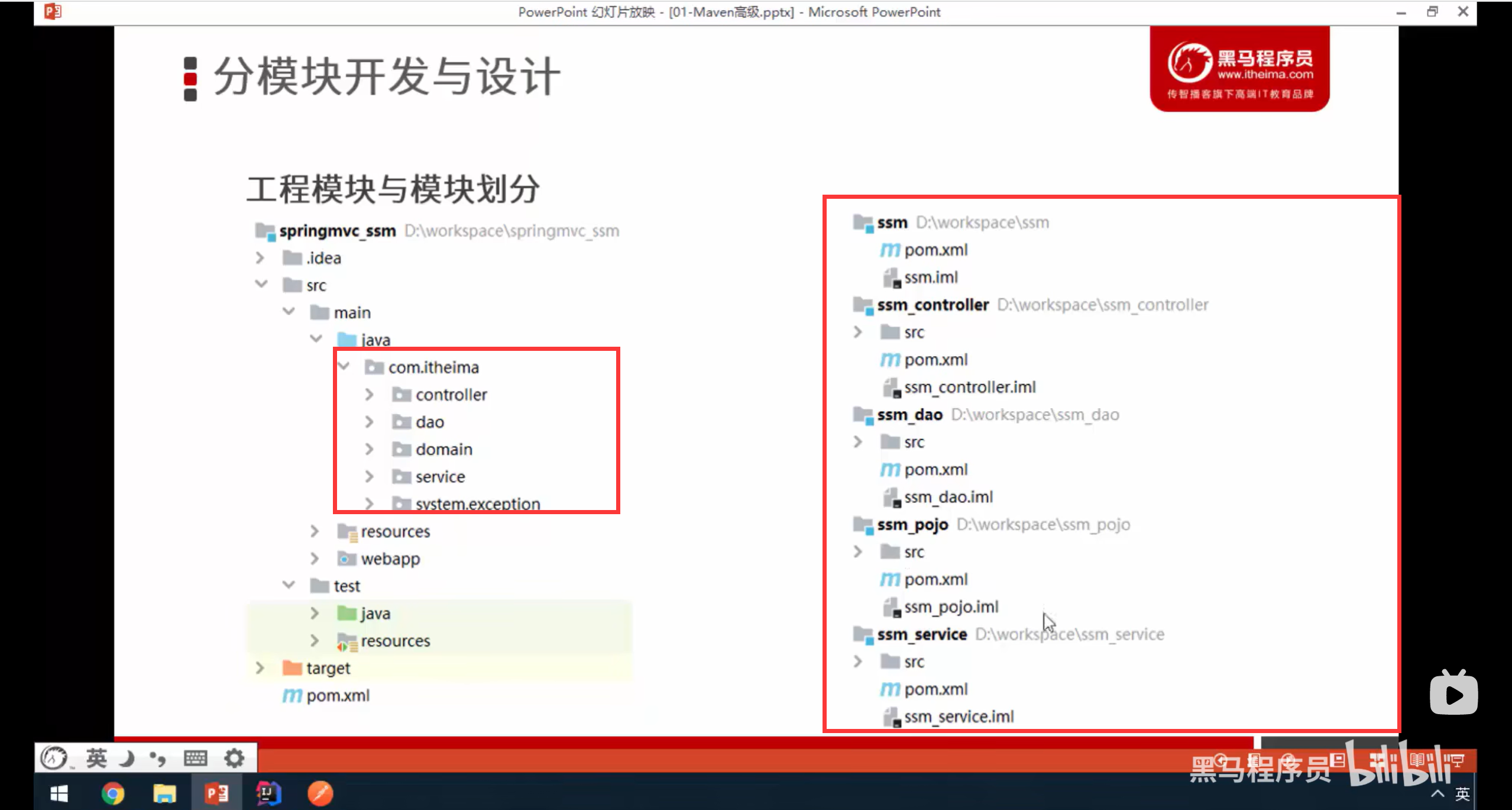Open the IME settings gear icon
1512x810 pixels.
pyautogui.click(x=234, y=758)
